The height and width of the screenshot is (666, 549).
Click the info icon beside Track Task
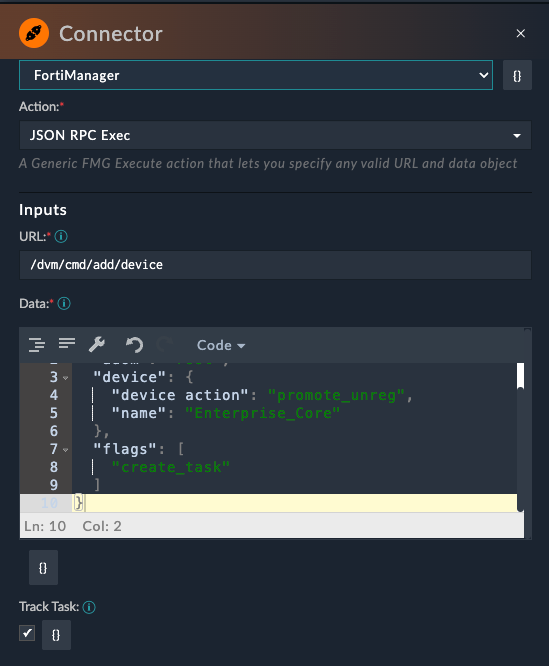coord(89,607)
